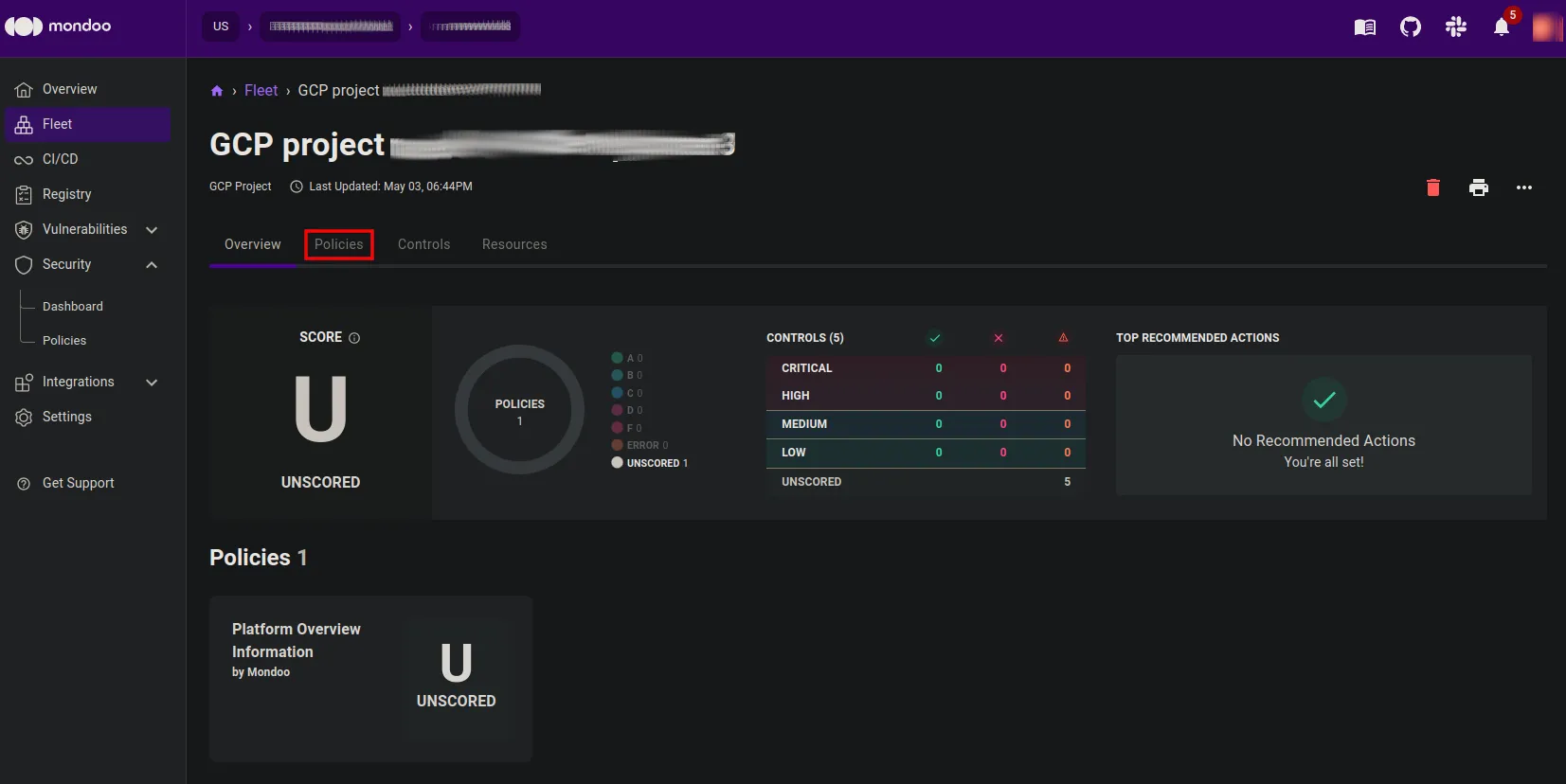Open Dashboard under Security
1566x784 pixels.
(73, 307)
